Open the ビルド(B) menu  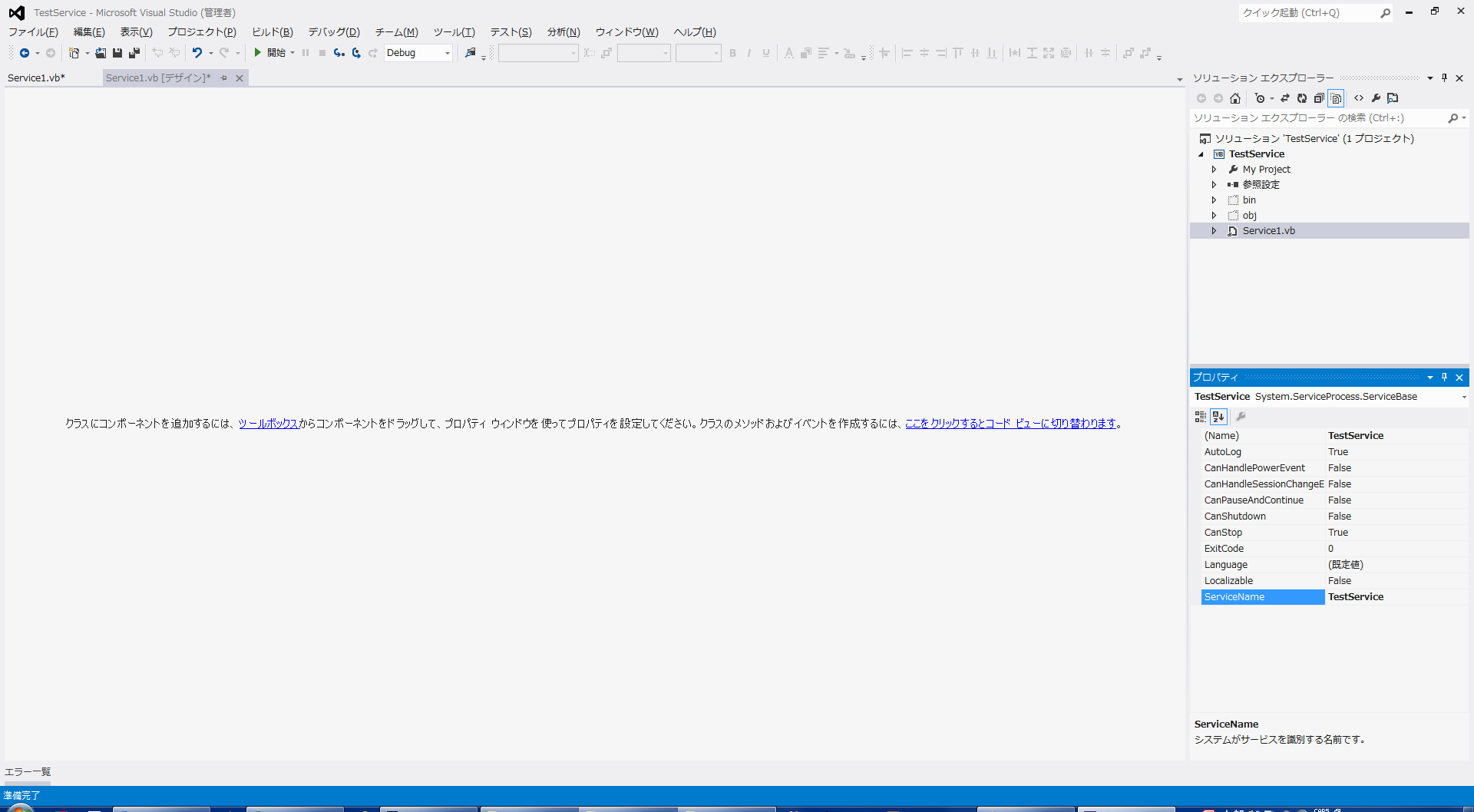coord(273,32)
